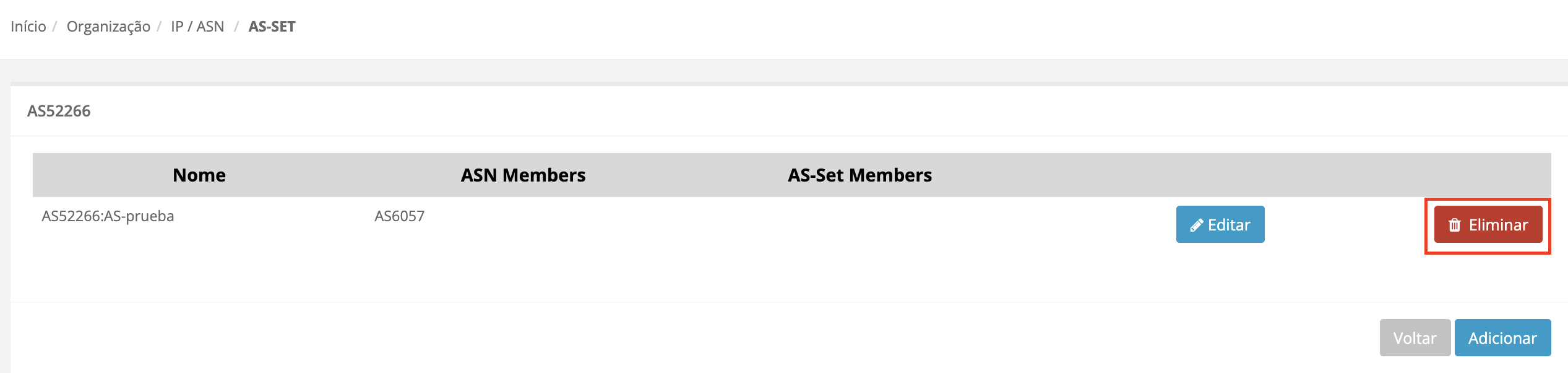Viewport: 1568px width, 373px height.
Task: Add a new AS-SET with Adicionar
Action: (1502, 338)
